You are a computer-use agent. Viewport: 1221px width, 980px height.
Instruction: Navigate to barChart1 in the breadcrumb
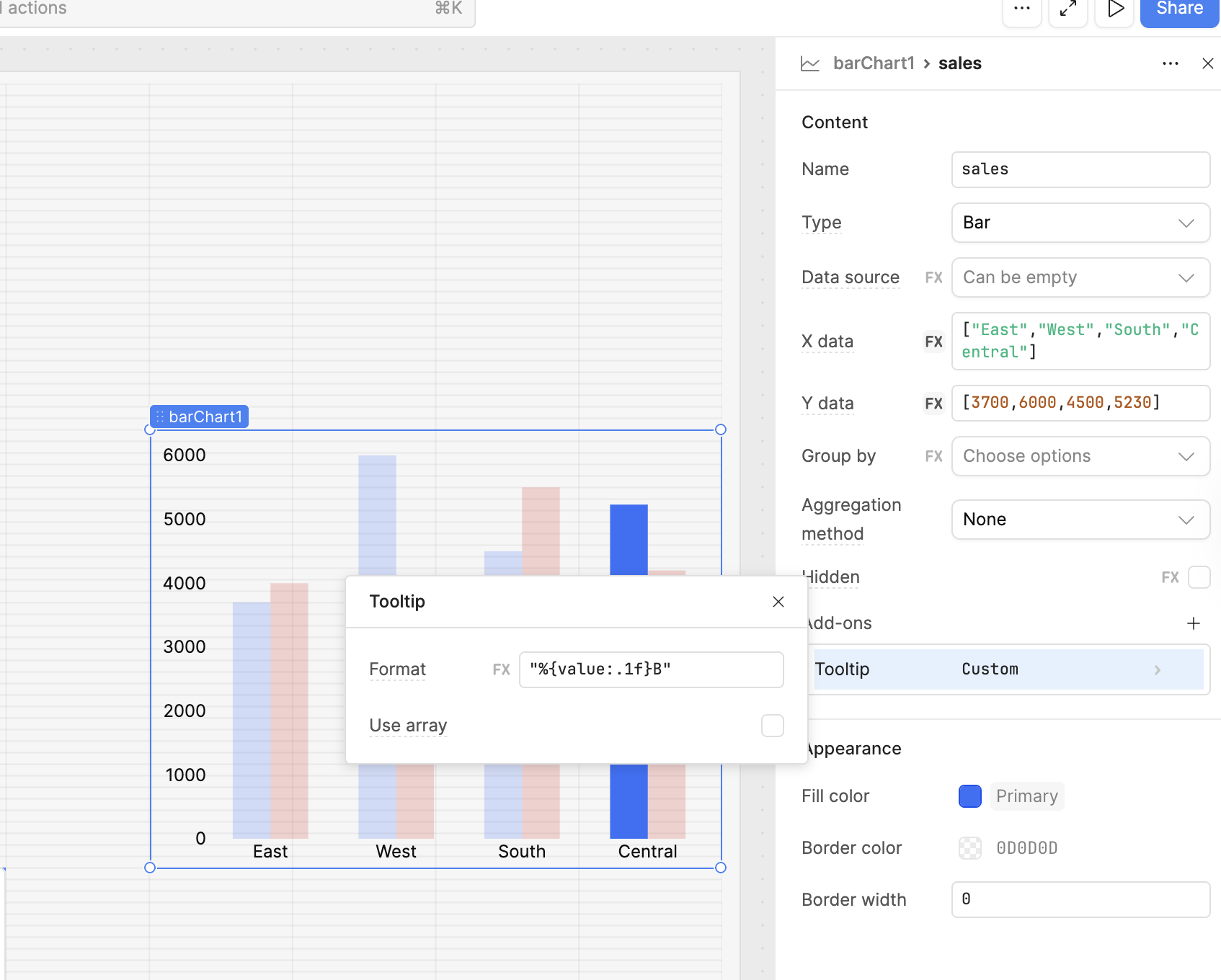point(873,63)
